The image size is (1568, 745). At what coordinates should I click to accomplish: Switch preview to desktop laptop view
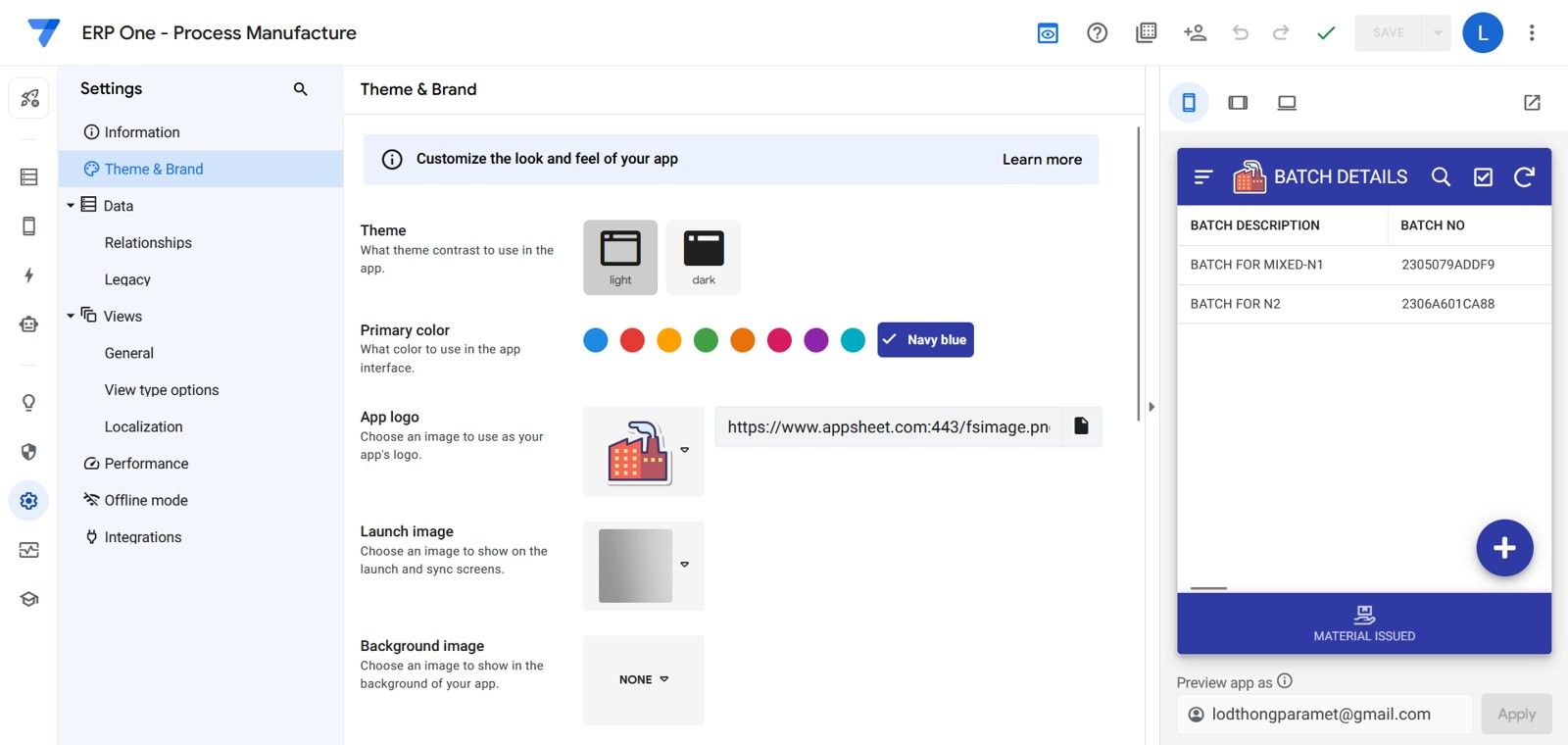tap(1287, 103)
